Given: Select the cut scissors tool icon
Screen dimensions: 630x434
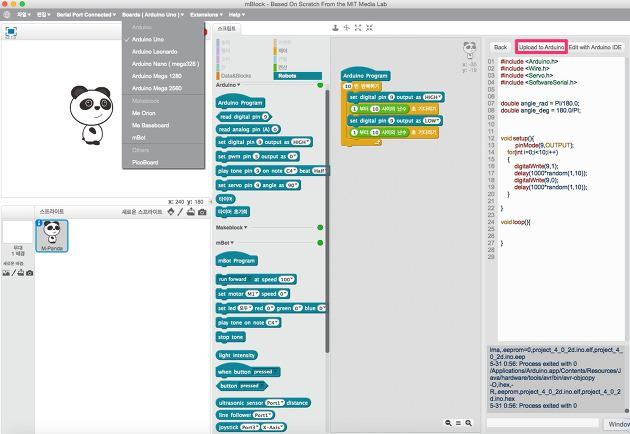Looking at the screenshot, I should tap(346, 28).
